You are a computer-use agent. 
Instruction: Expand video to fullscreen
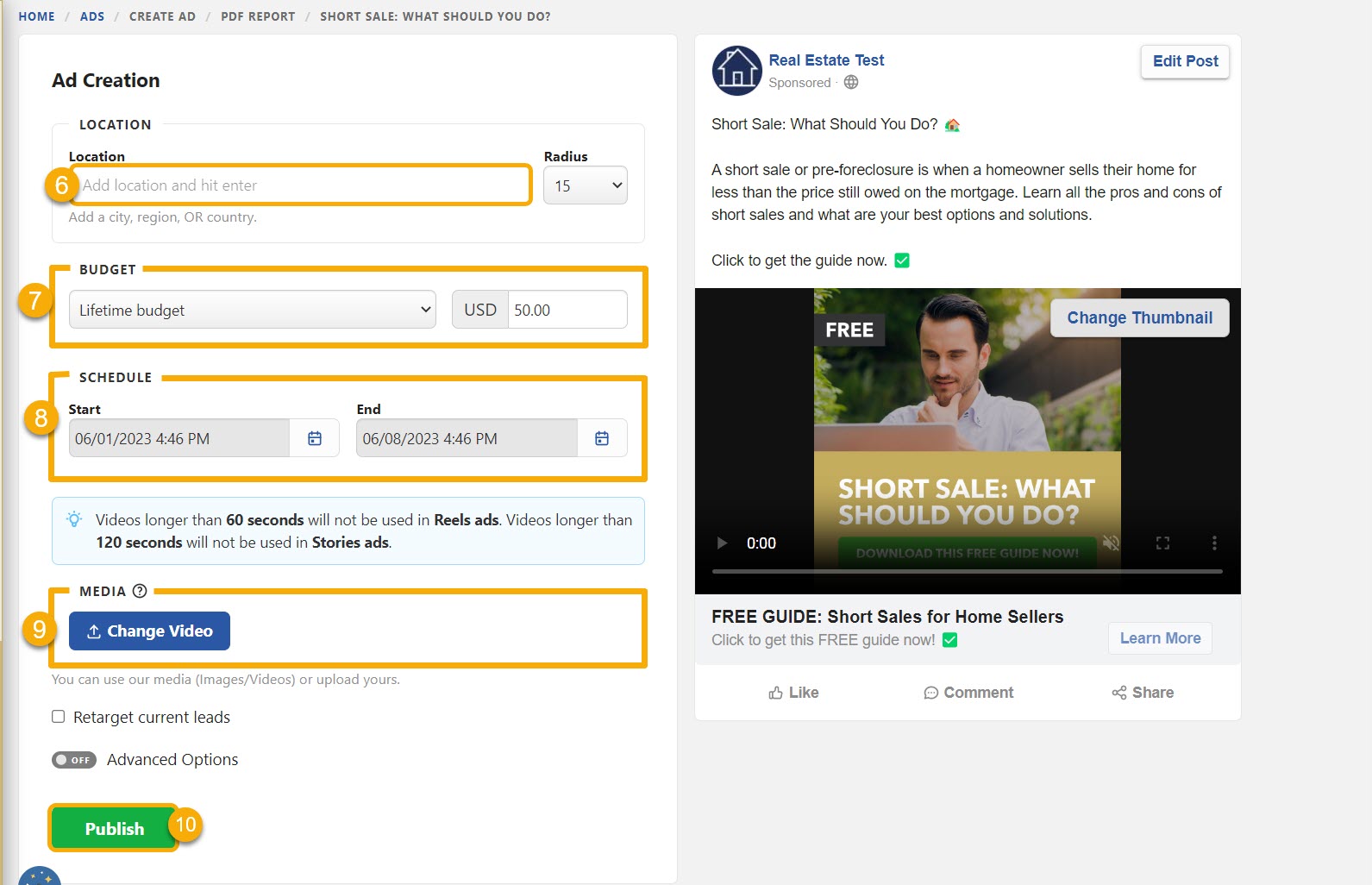pos(1162,543)
